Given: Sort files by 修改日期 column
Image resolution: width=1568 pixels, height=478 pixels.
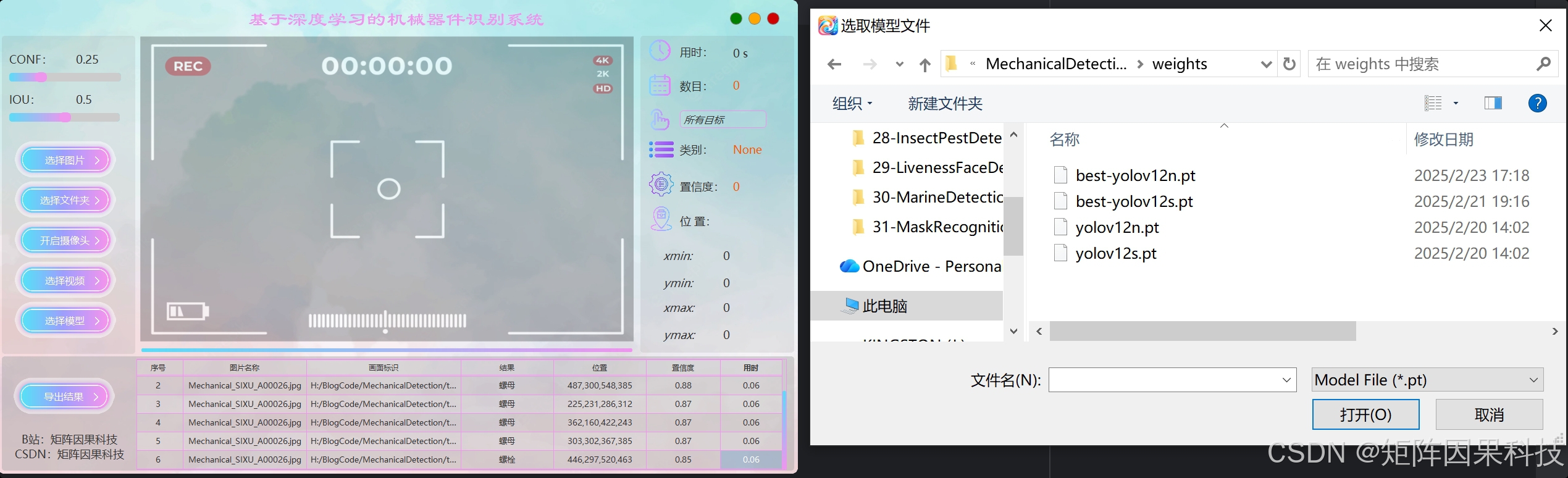Looking at the screenshot, I should 1443,139.
